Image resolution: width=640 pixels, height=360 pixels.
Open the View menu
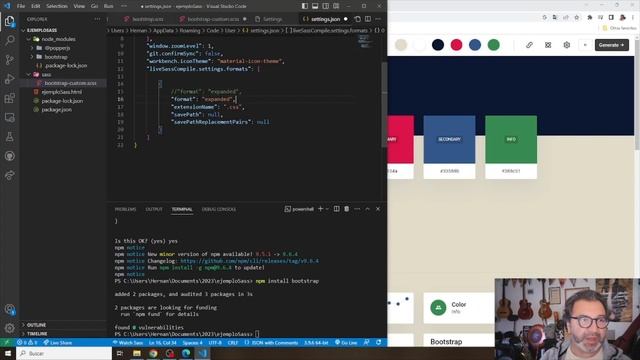pyautogui.click(x=79, y=6)
